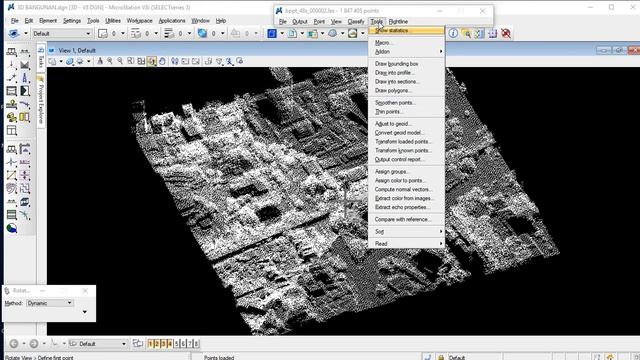Open MicroStation Applications menu
This screenshot has height=360, width=640.
point(172,21)
